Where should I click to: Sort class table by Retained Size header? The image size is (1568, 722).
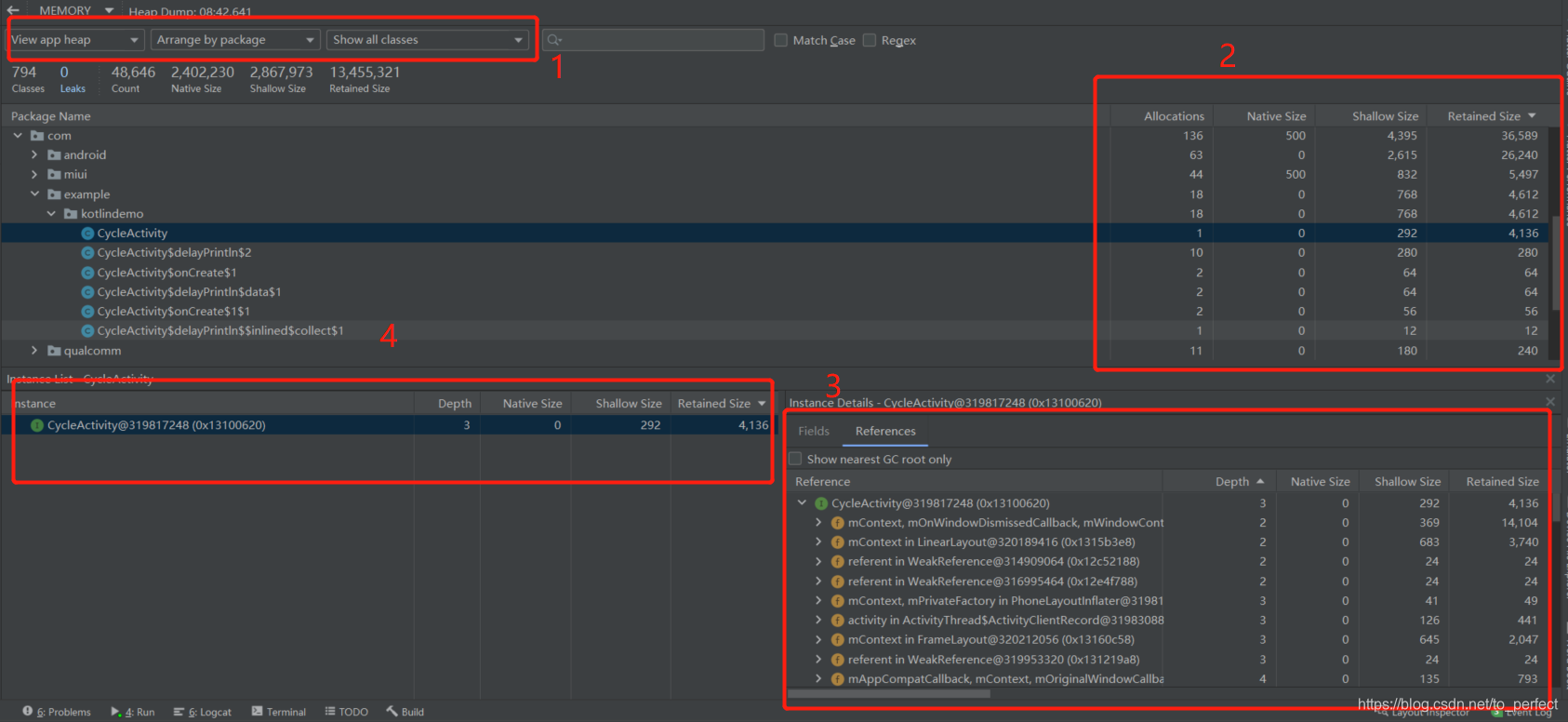1492,116
